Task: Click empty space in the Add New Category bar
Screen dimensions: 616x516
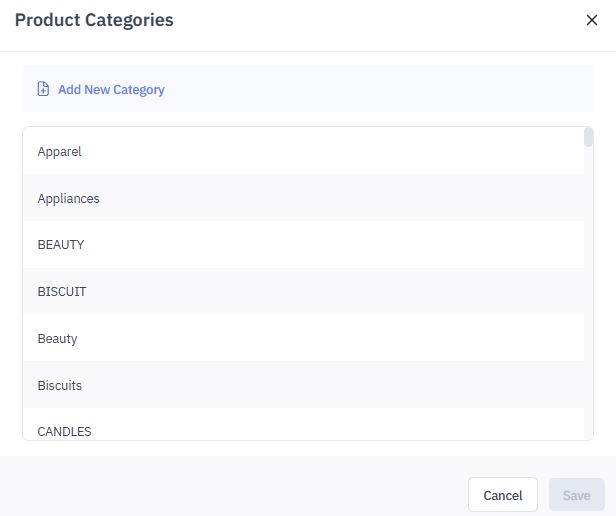Action: coord(380,89)
